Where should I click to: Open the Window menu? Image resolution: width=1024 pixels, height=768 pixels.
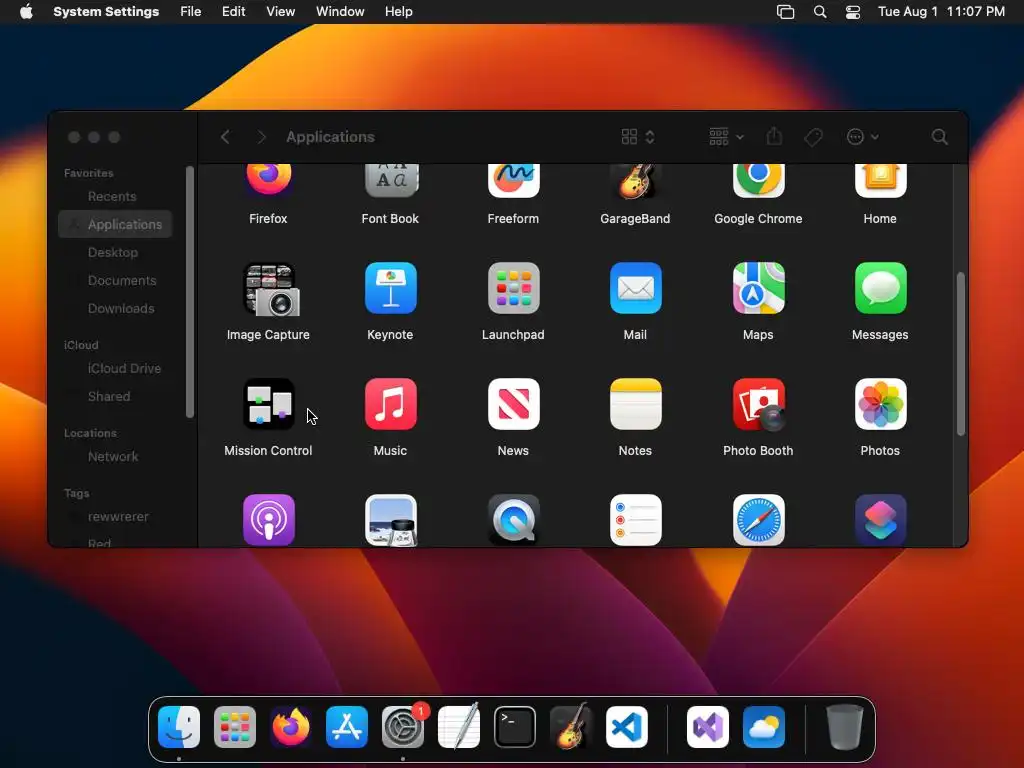pos(340,11)
